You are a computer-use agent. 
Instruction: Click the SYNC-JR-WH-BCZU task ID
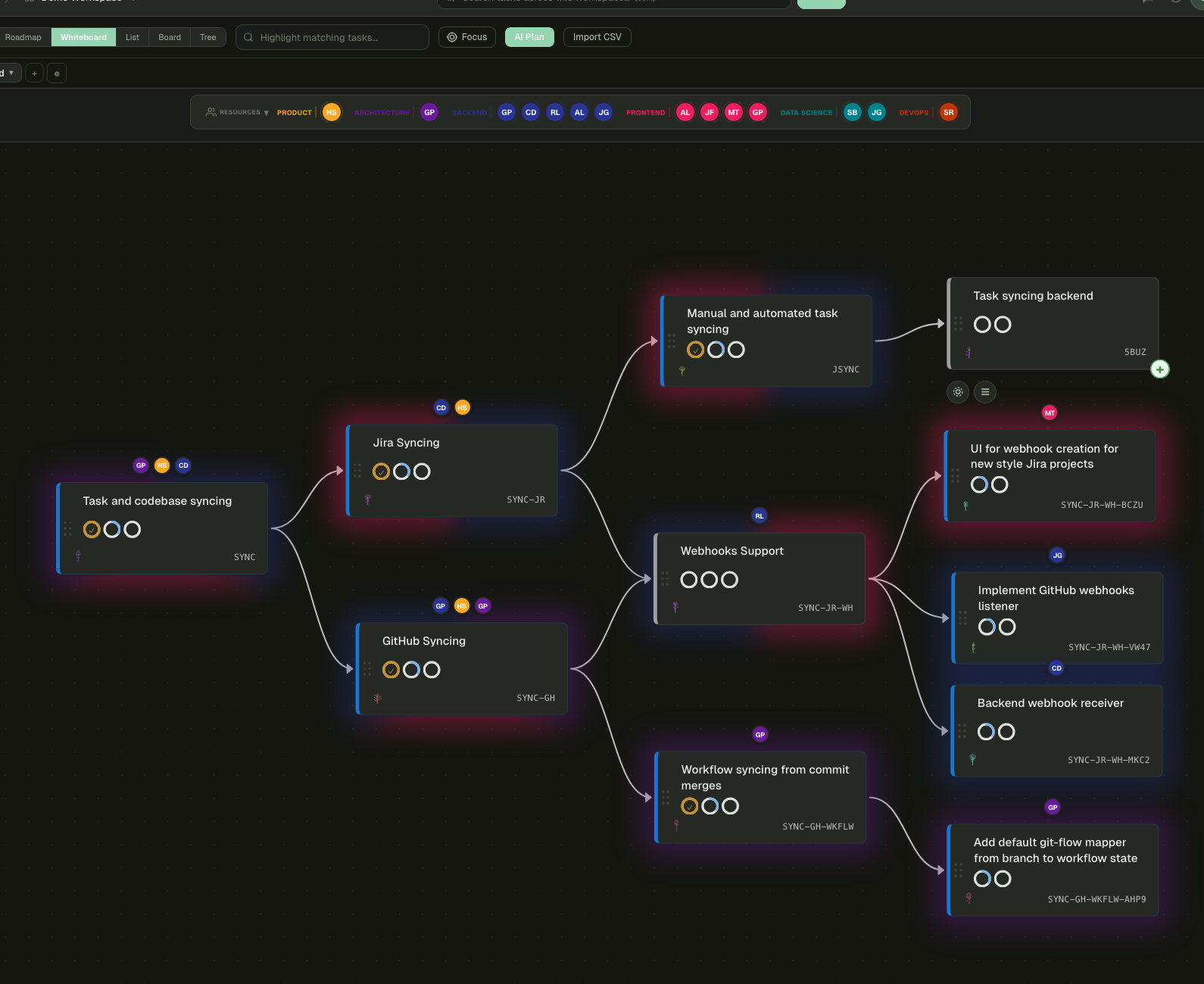[1102, 505]
